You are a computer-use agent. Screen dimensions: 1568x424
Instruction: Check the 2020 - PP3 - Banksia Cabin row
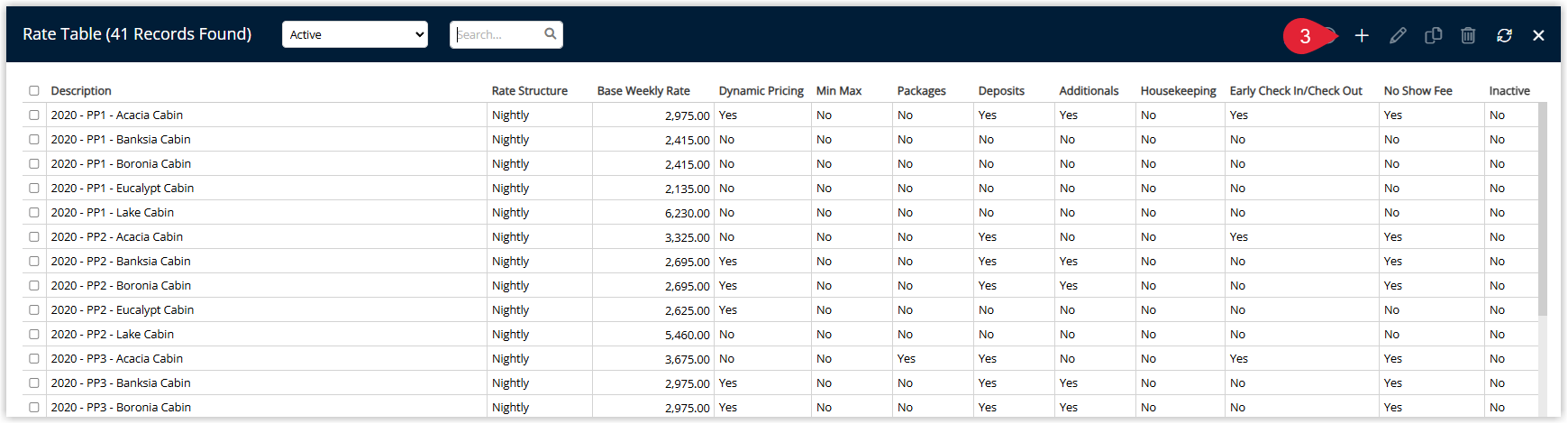pos(34,383)
